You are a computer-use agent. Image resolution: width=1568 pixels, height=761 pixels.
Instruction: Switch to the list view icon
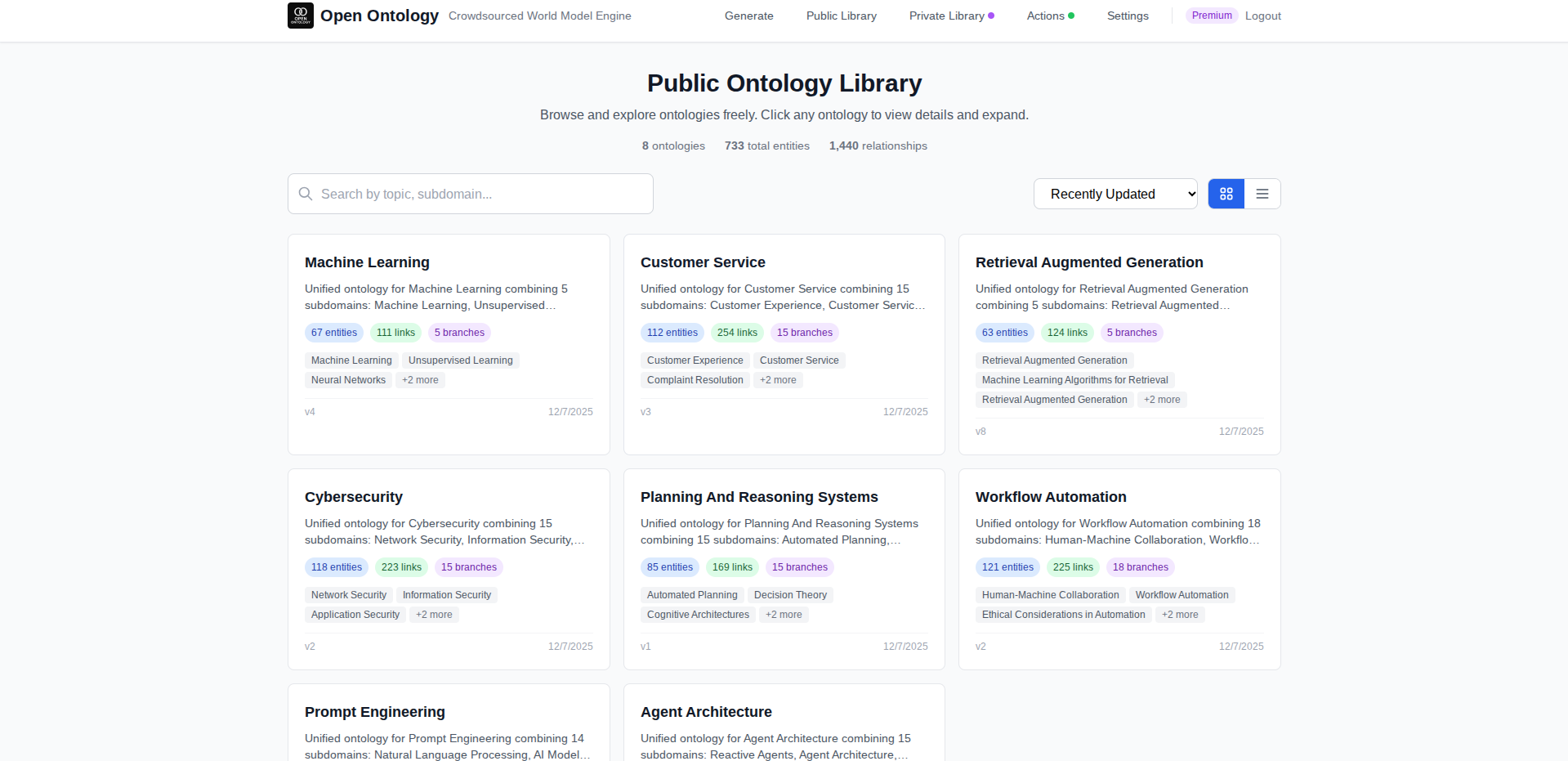tap(1262, 194)
